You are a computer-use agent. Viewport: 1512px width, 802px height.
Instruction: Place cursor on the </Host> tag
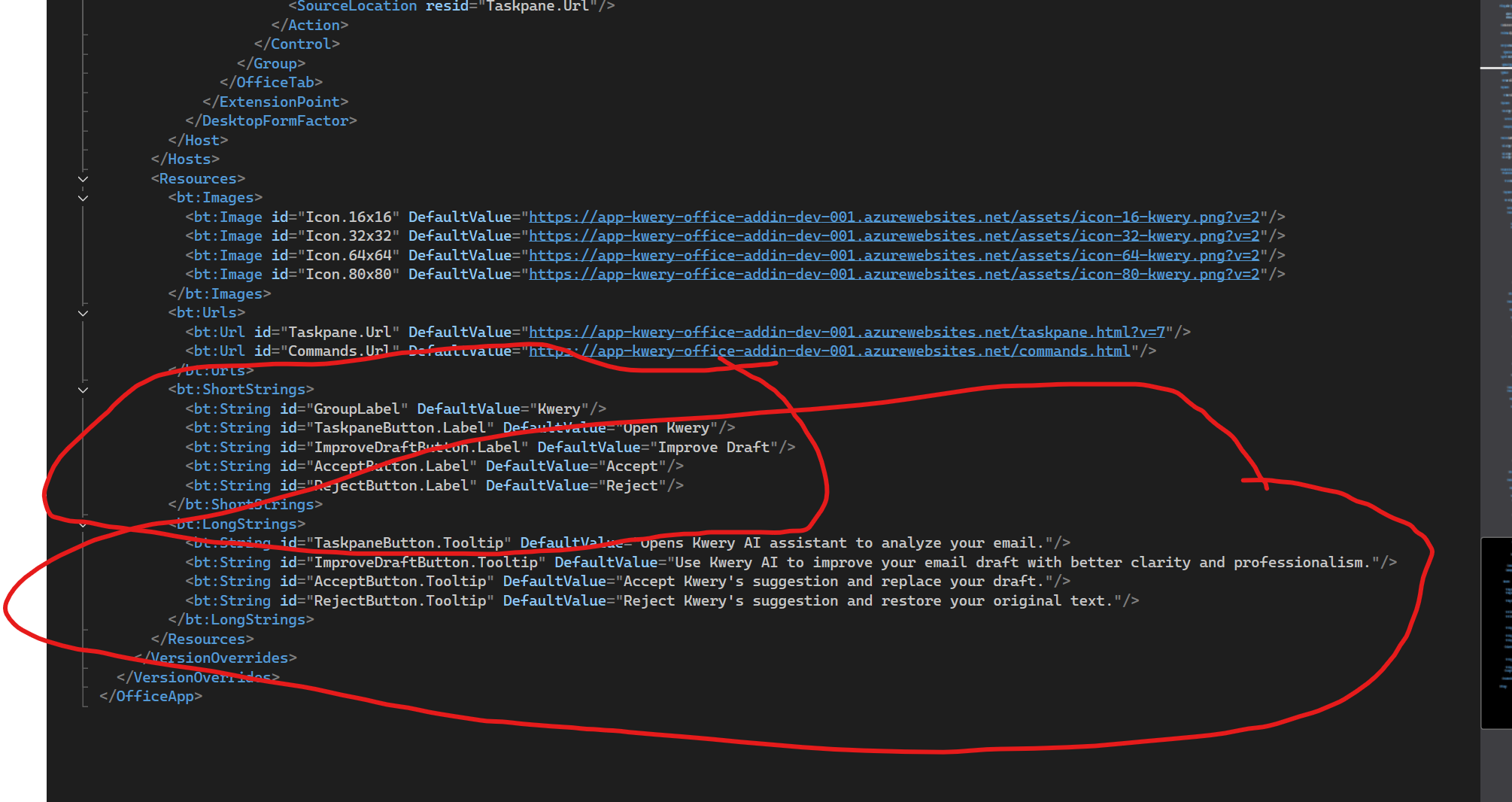(x=198, y=140)
